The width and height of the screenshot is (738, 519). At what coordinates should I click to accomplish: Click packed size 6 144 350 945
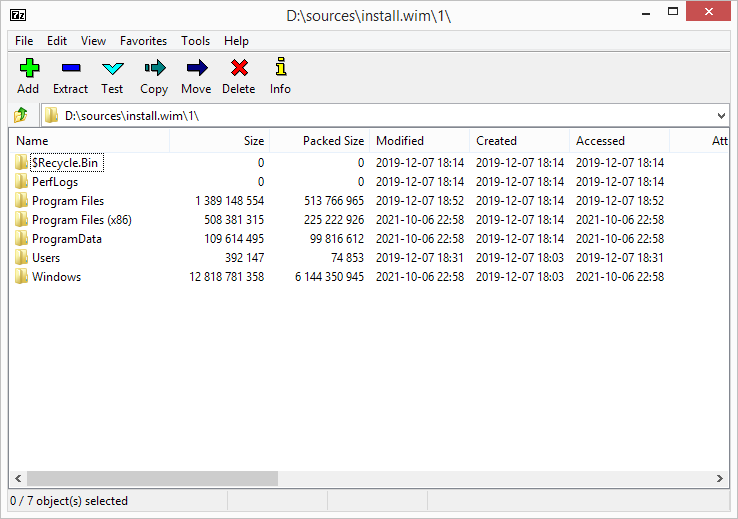329,277
